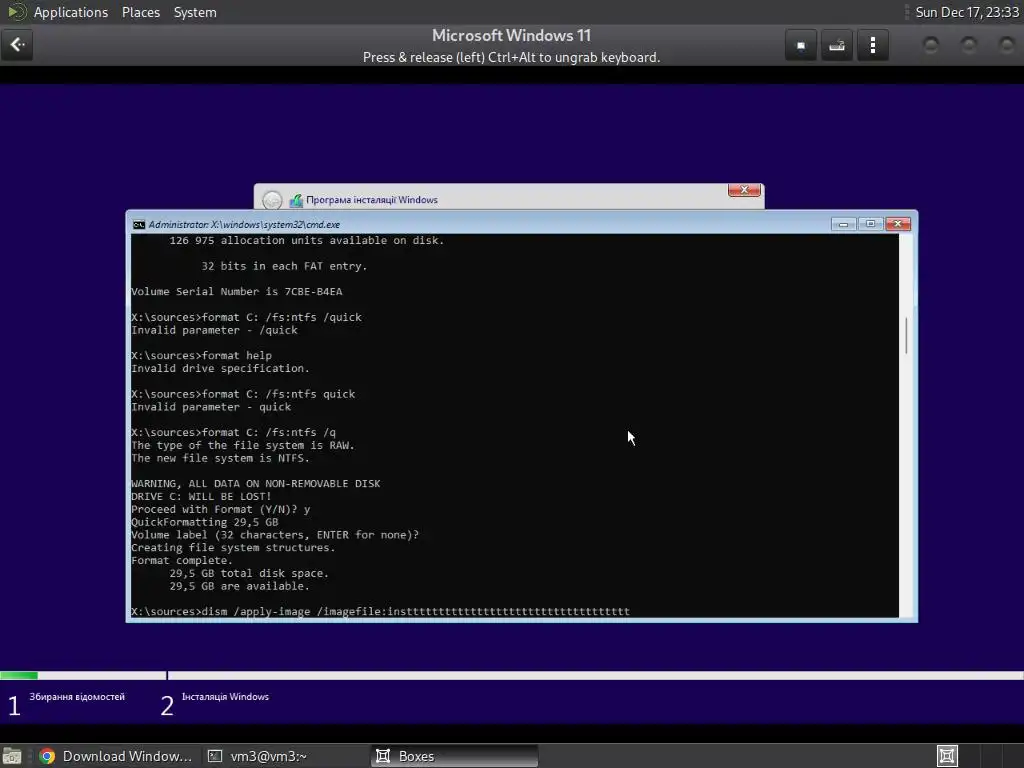Click the dism /apply-image command line
Viewport: 1024px width, 768px height.
(380, 611)
